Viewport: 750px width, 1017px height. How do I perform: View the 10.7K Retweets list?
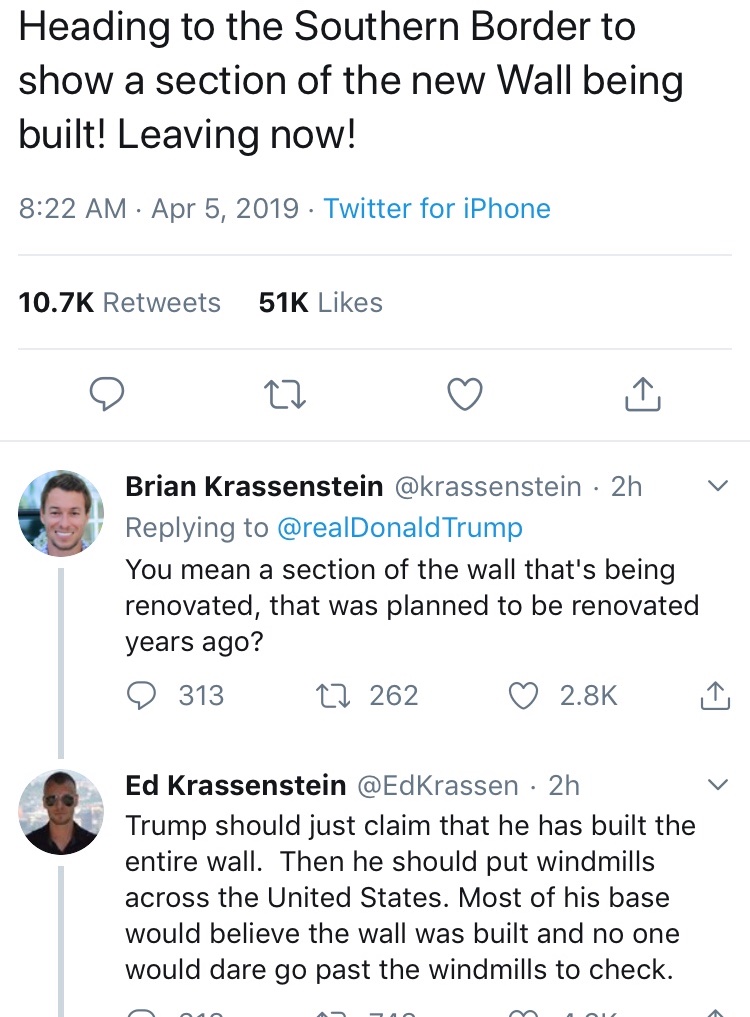pos(120,302)
